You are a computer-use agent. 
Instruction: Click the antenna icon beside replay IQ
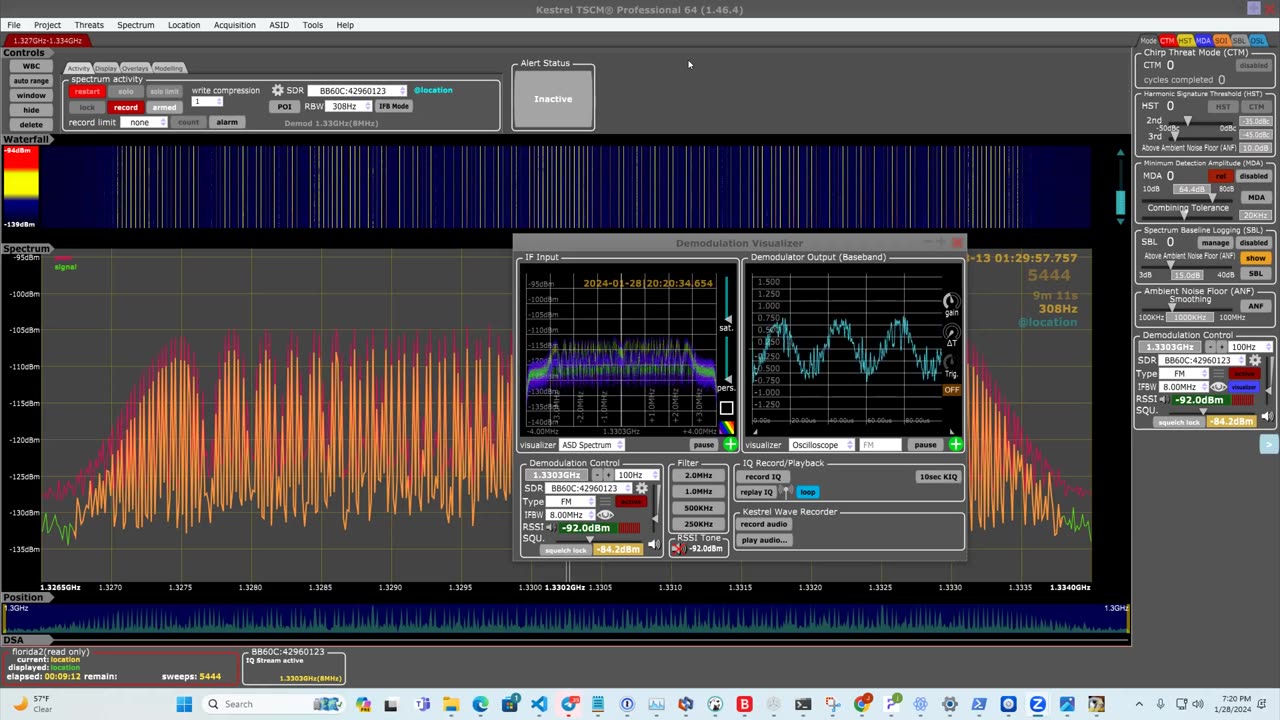click(x=786, y=492)
